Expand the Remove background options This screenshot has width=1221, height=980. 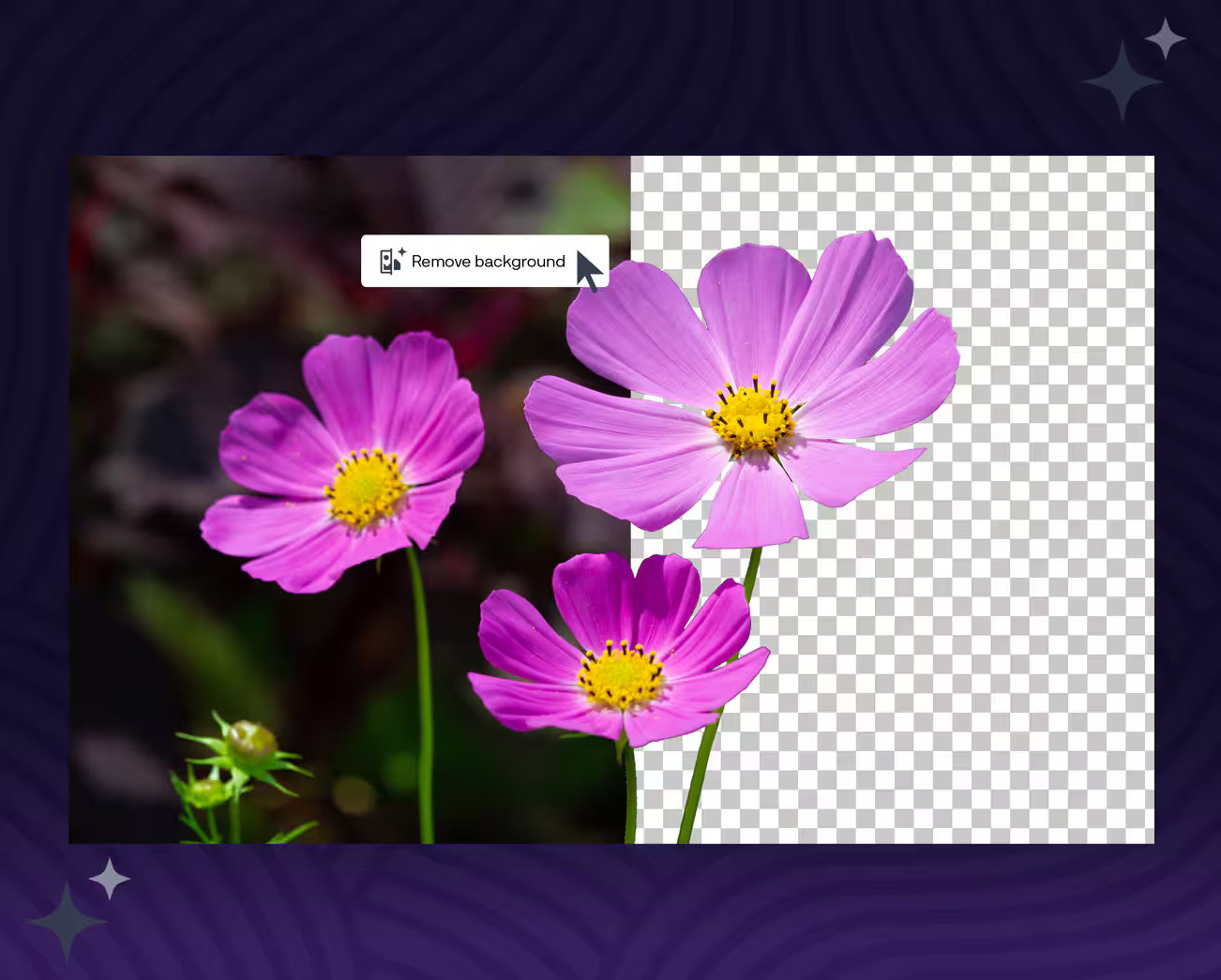pos(485,262)
